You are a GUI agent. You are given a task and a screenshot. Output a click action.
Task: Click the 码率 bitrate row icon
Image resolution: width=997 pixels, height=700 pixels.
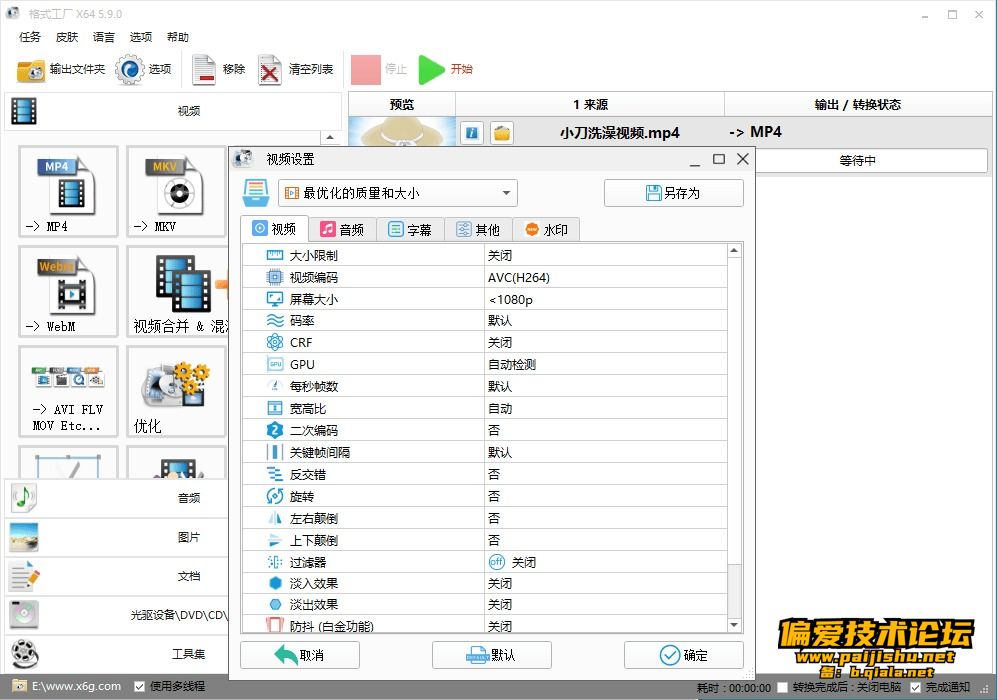(x=275, y=320)
